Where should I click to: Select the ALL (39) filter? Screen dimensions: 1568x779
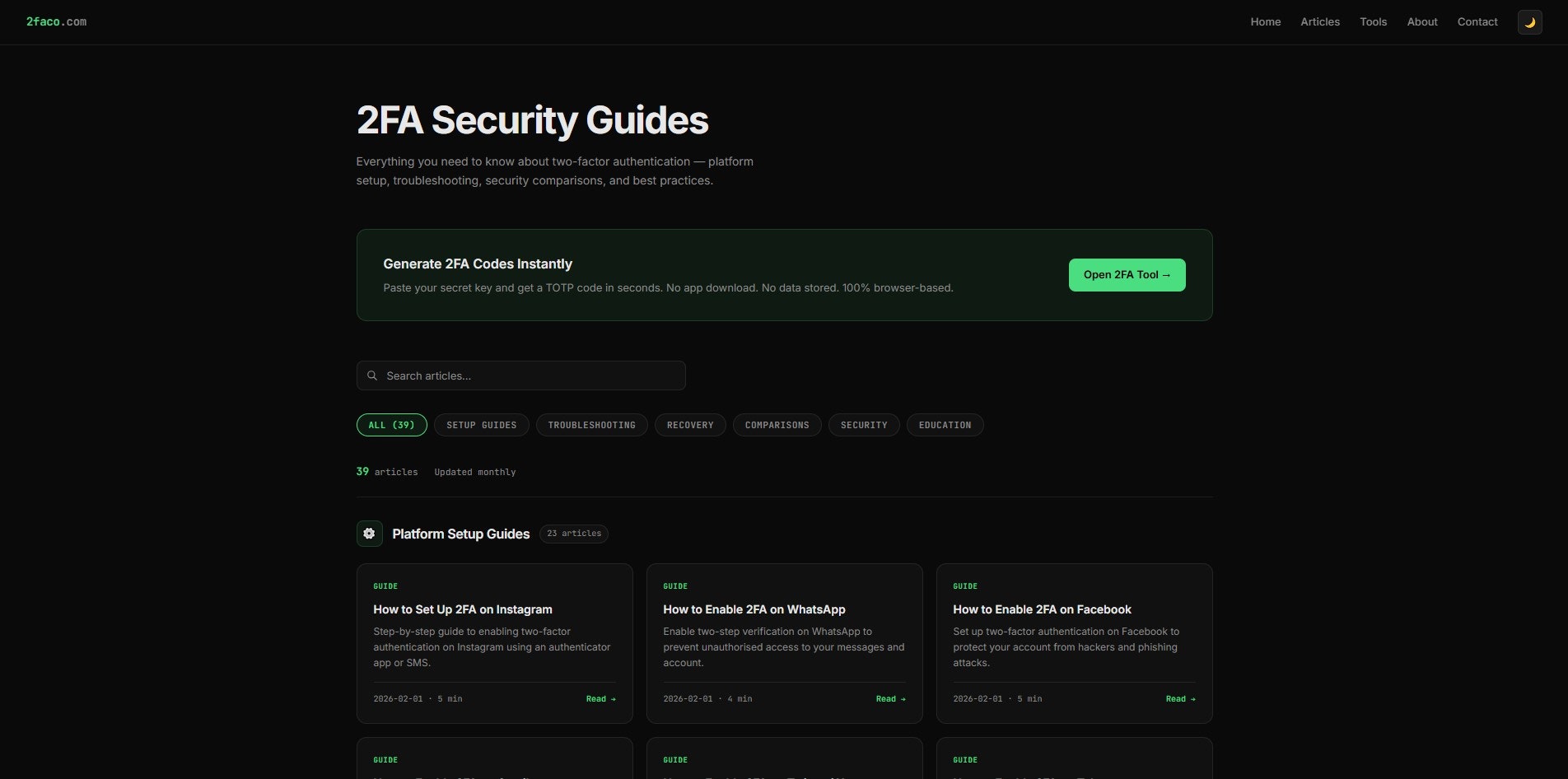click(391, 425)
